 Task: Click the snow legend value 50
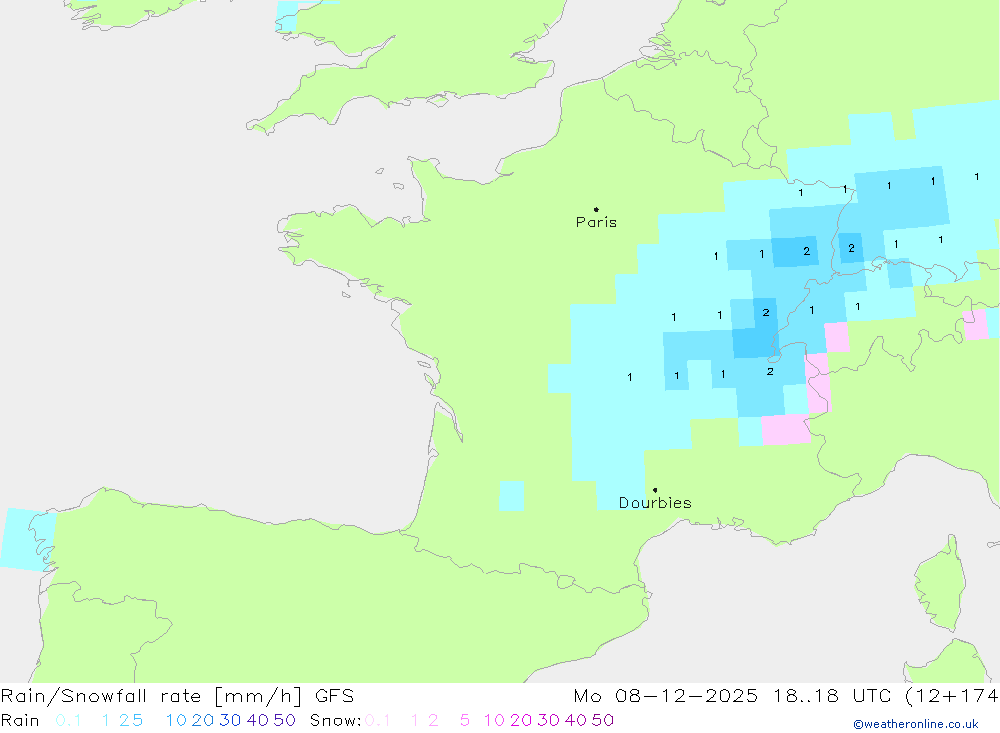603,720
